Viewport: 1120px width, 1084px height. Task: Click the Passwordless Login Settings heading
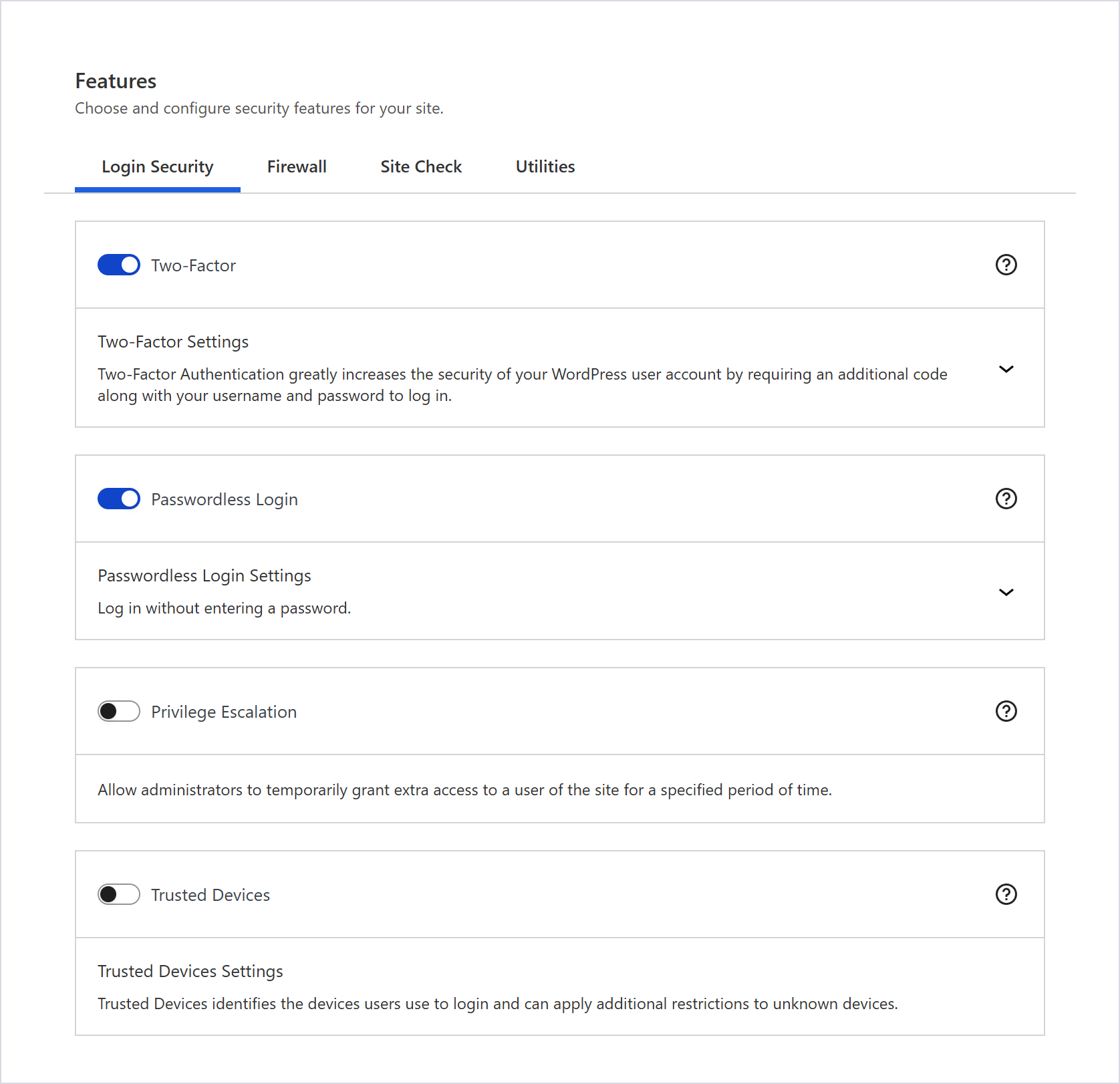204,575
